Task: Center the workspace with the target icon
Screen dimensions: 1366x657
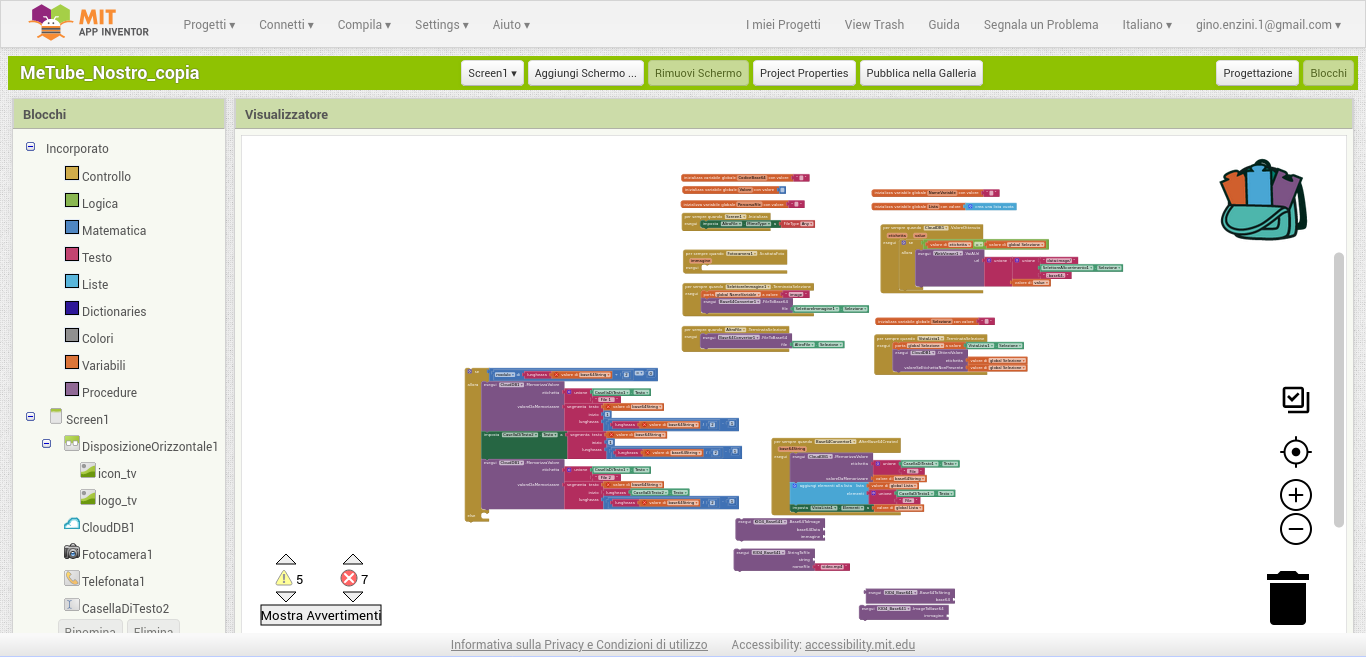Action: point(1296,452)
